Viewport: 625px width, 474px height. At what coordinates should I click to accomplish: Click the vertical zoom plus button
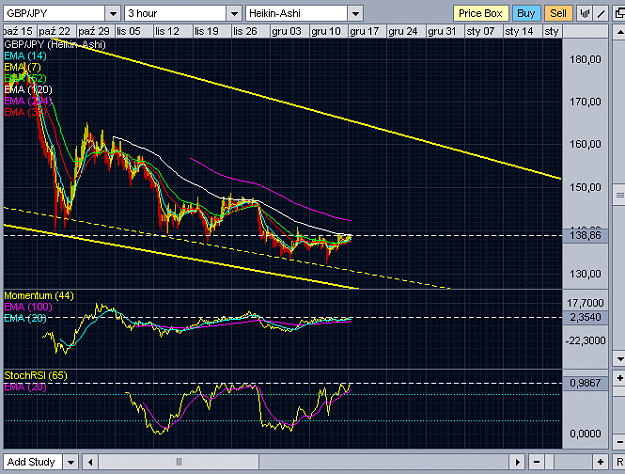click(619, 378)
